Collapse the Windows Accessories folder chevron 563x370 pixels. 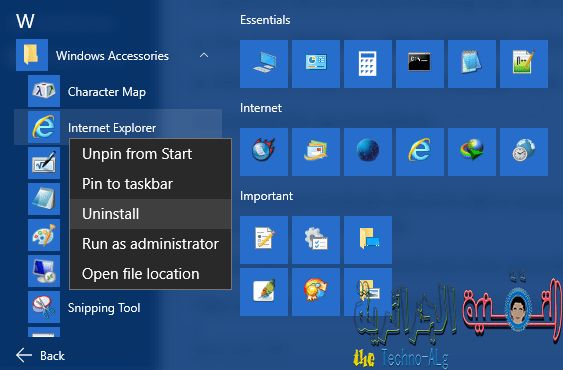point(204,55)
